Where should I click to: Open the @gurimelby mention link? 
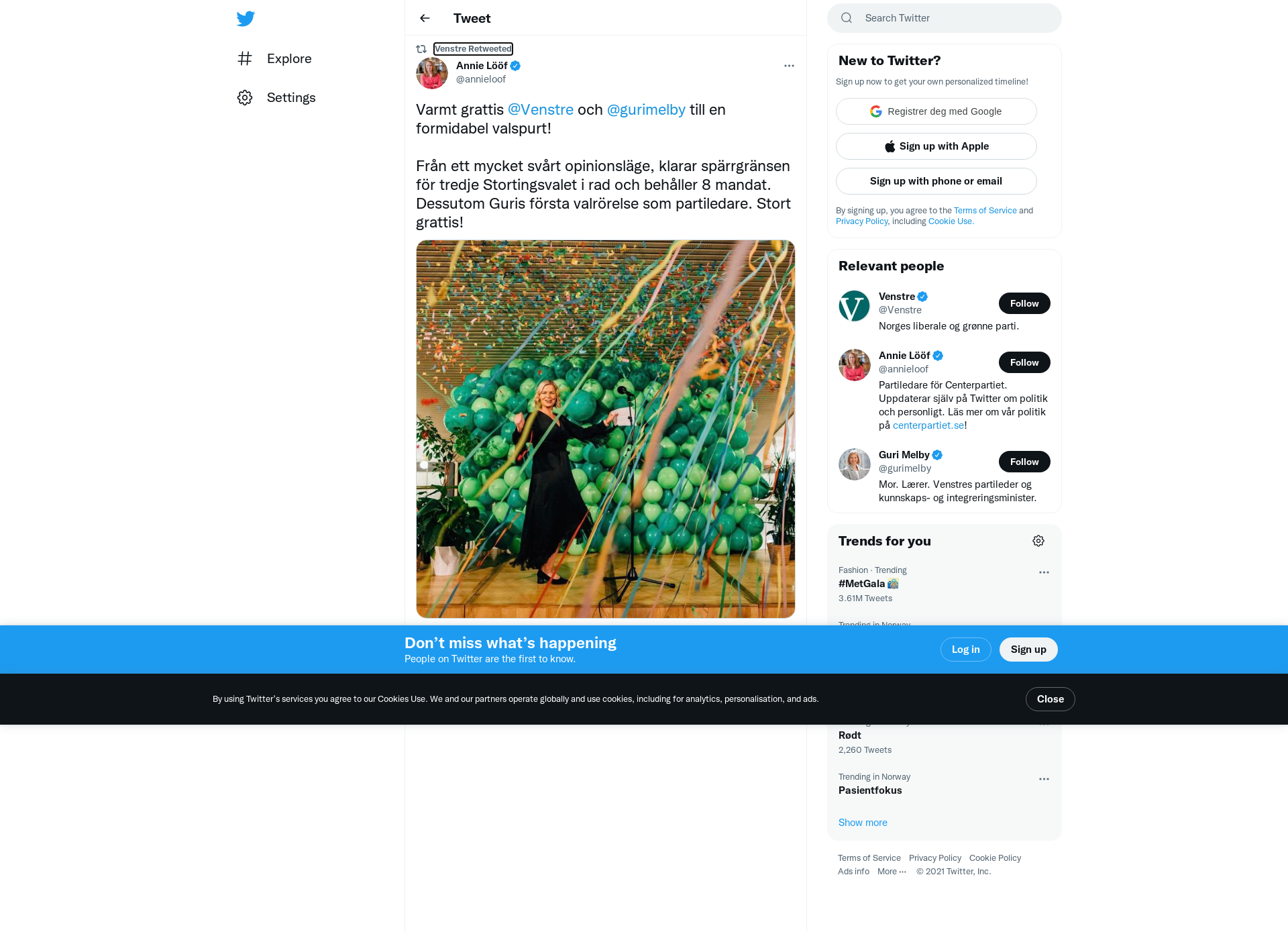click(x=646, y=109)
